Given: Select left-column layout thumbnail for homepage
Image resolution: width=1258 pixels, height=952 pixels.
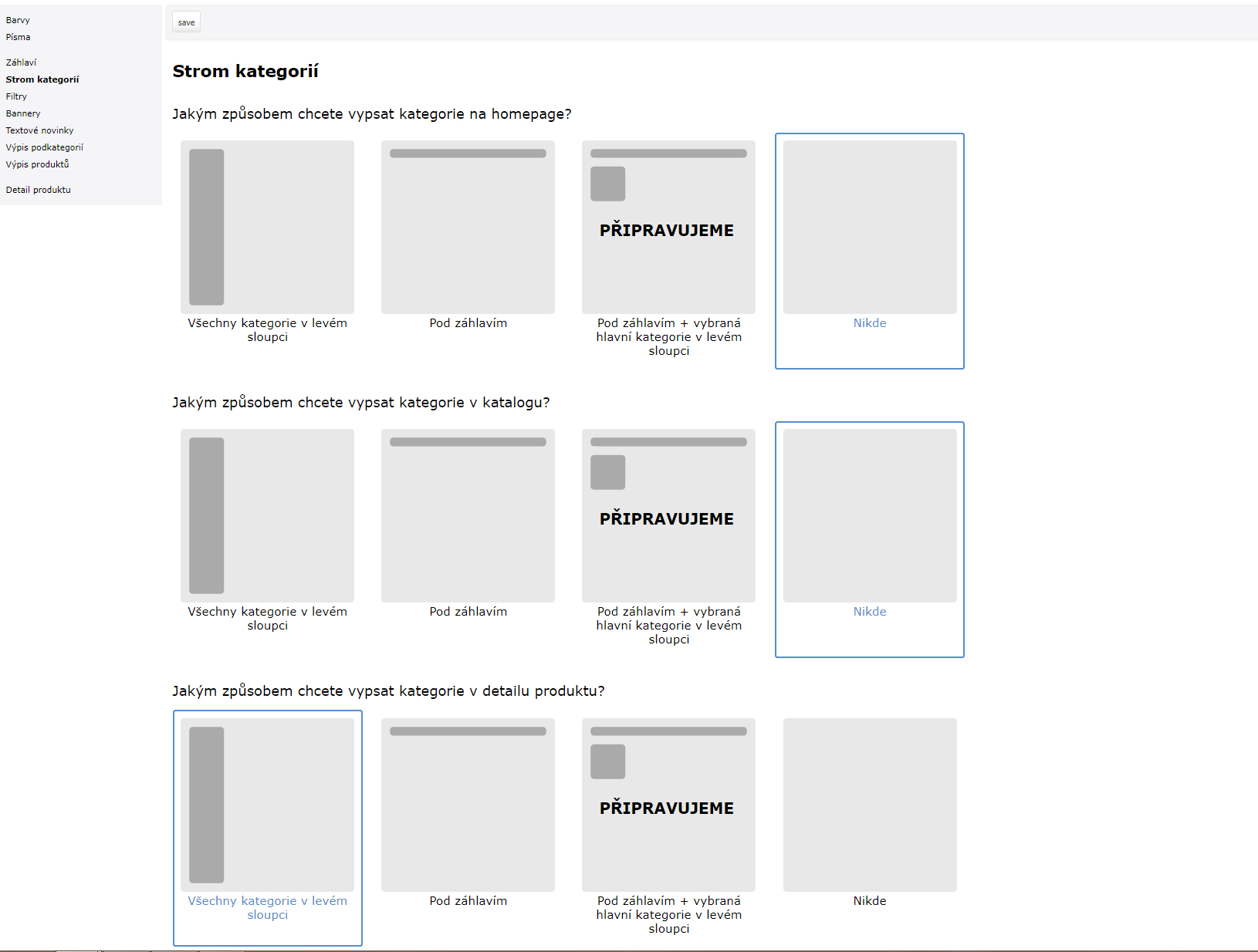Looking at the screenshot, I should point(267,227).
